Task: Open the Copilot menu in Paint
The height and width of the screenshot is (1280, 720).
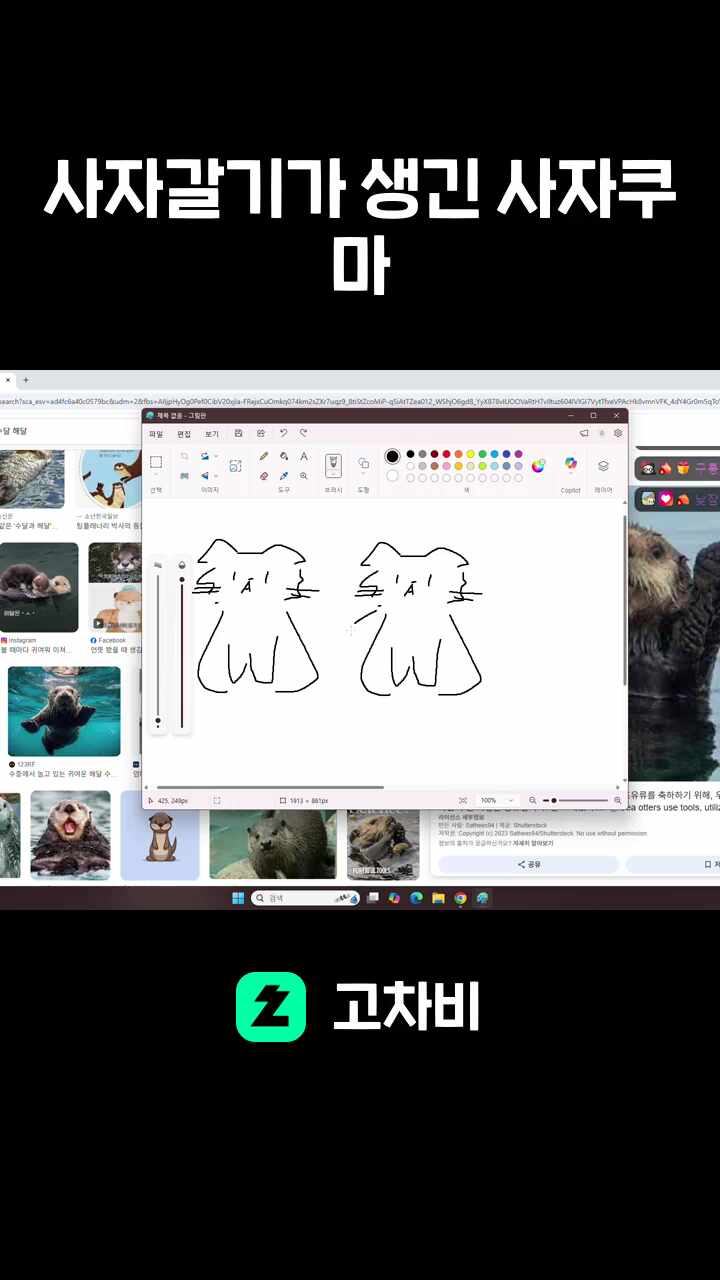Action: (x=571, y=464)
